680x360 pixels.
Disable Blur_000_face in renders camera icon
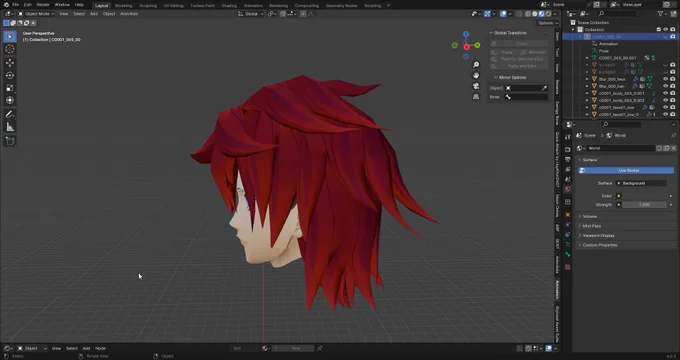click(673, 79)
